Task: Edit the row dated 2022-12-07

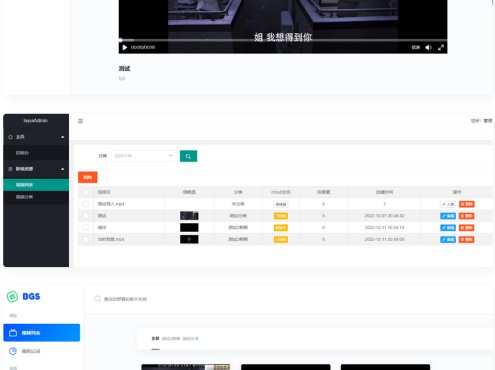Action: 448,216
